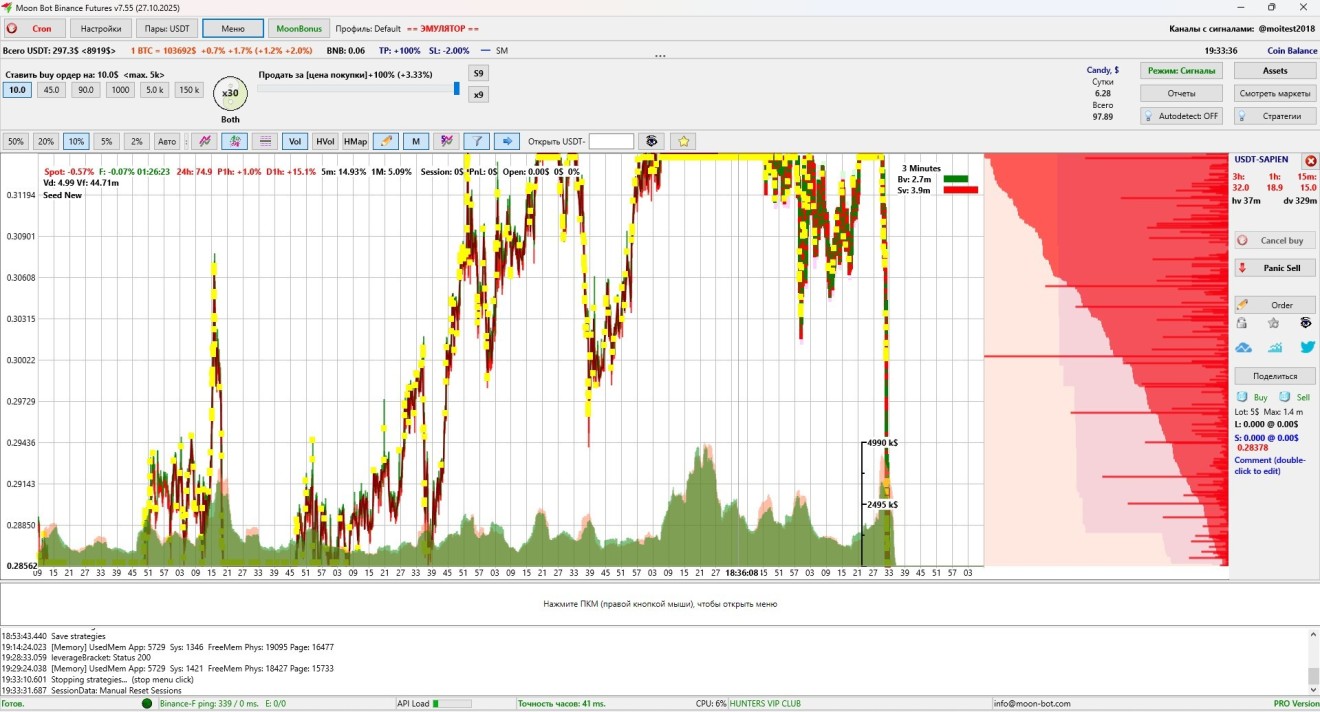The height and width of the screenshot is (712, 1320).
Task: Click Смотреть маркеты button
Action: [x=1274, y=93]
